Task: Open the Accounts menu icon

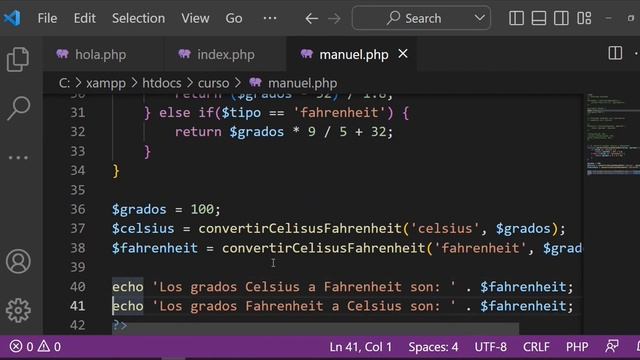Action: pyautogui.click(x=18, y=261)
